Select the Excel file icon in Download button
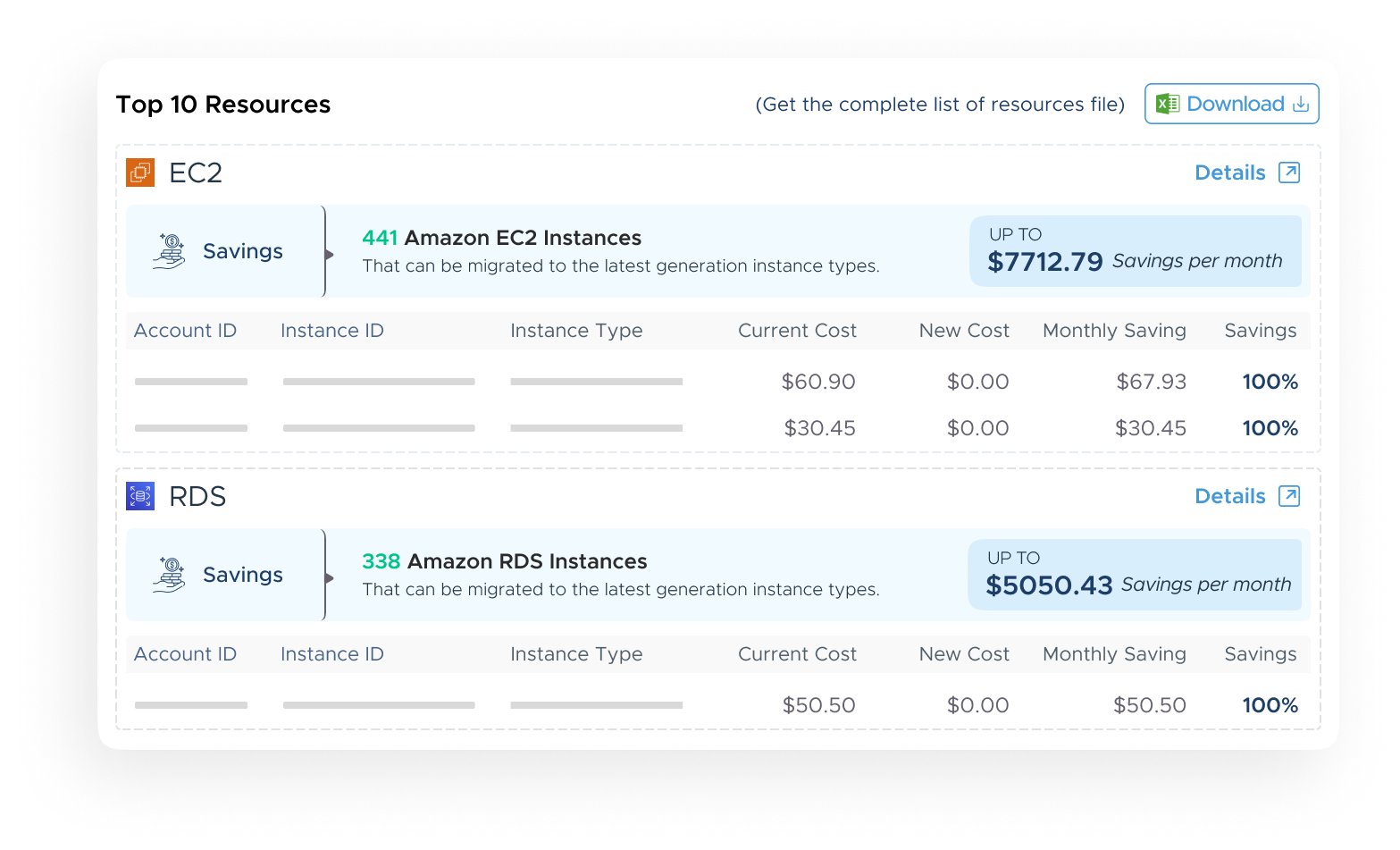Image resolution: width=1400 pixels, height=850 pixels. click(1168, 104)
